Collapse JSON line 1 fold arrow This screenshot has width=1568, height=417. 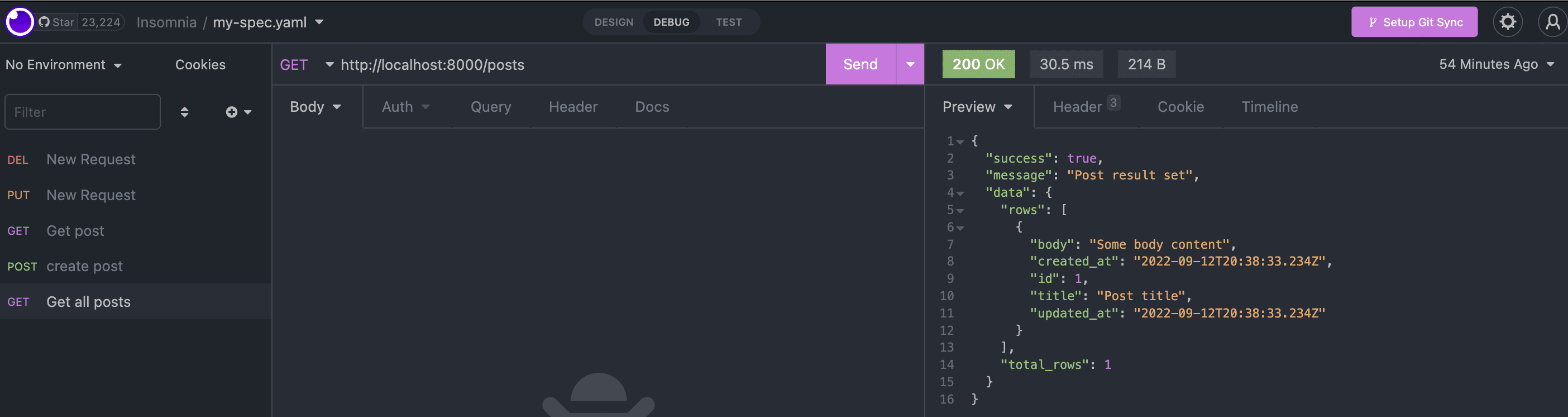coord(960,141)
